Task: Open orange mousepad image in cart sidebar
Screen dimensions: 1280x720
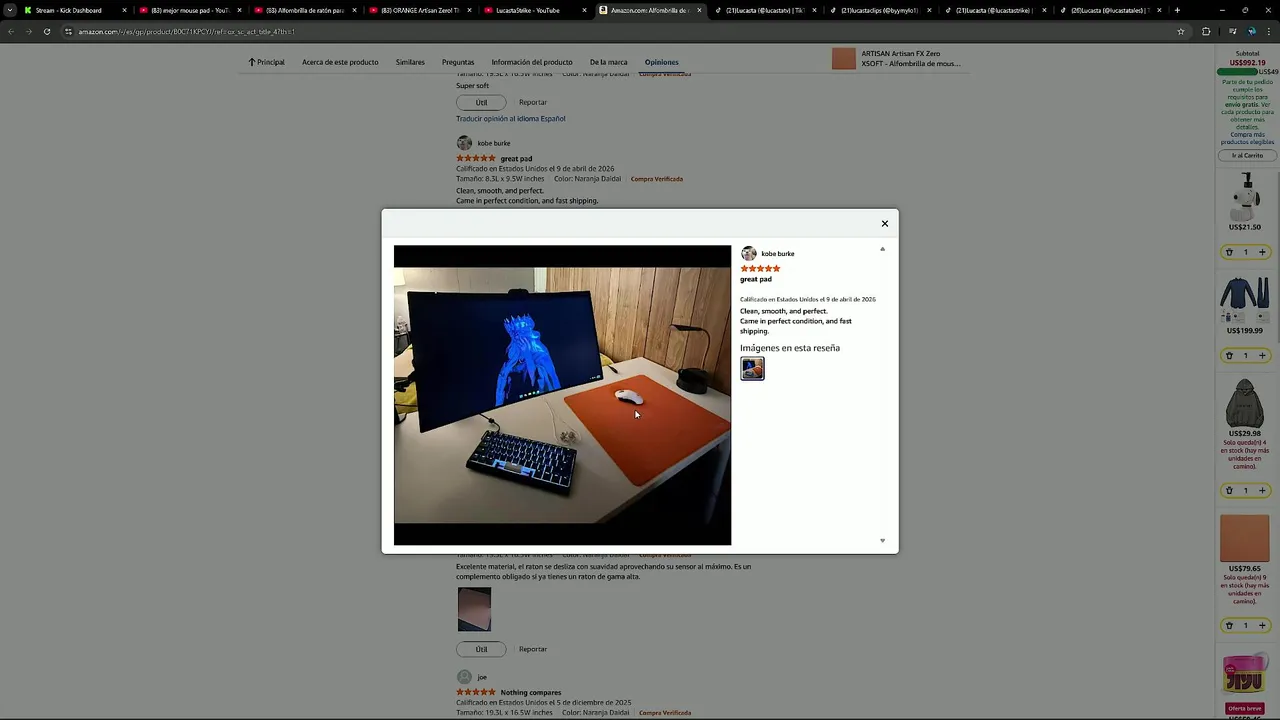Action: (1245, 538)
